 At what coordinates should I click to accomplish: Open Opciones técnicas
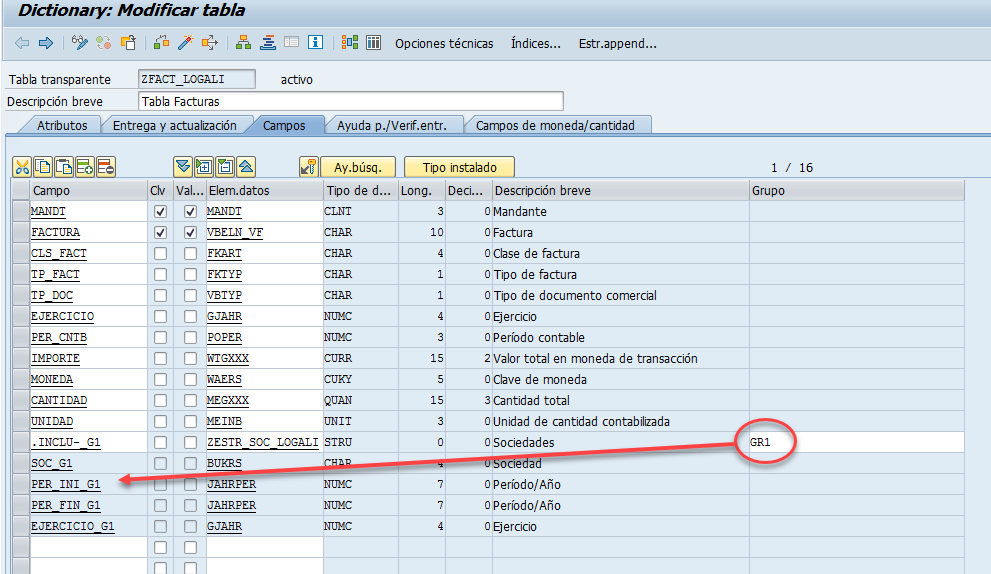[444, 44]
